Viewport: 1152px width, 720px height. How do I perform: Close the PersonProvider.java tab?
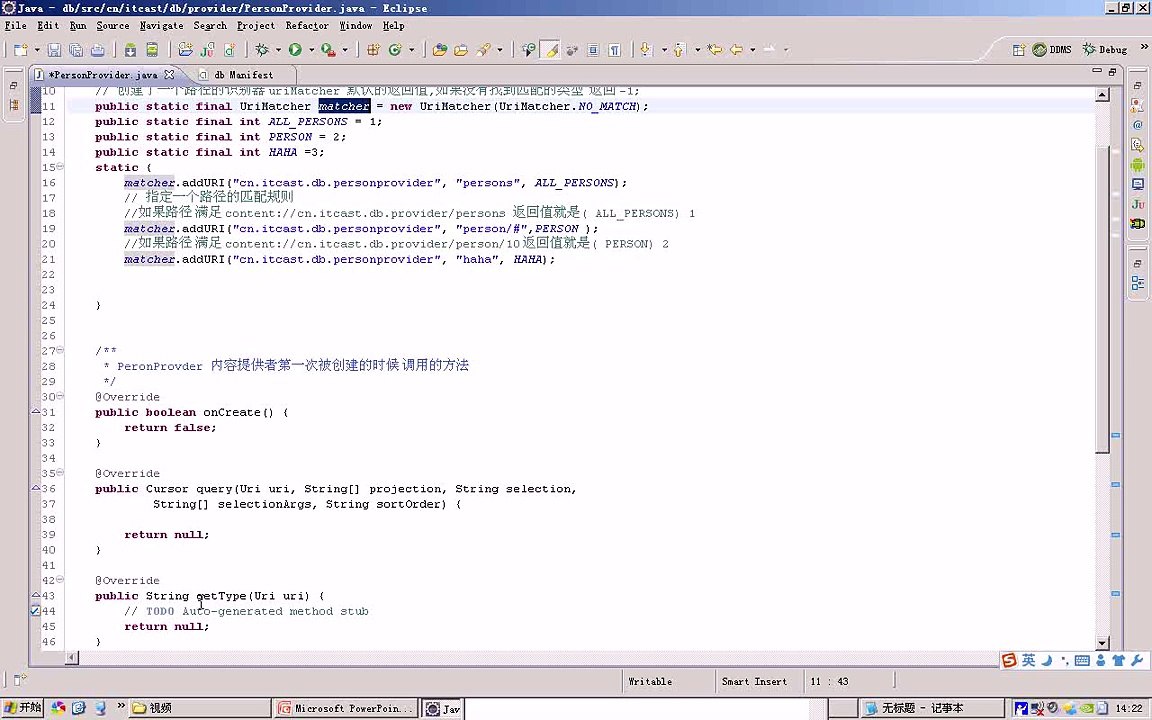[x=170, y=74]
